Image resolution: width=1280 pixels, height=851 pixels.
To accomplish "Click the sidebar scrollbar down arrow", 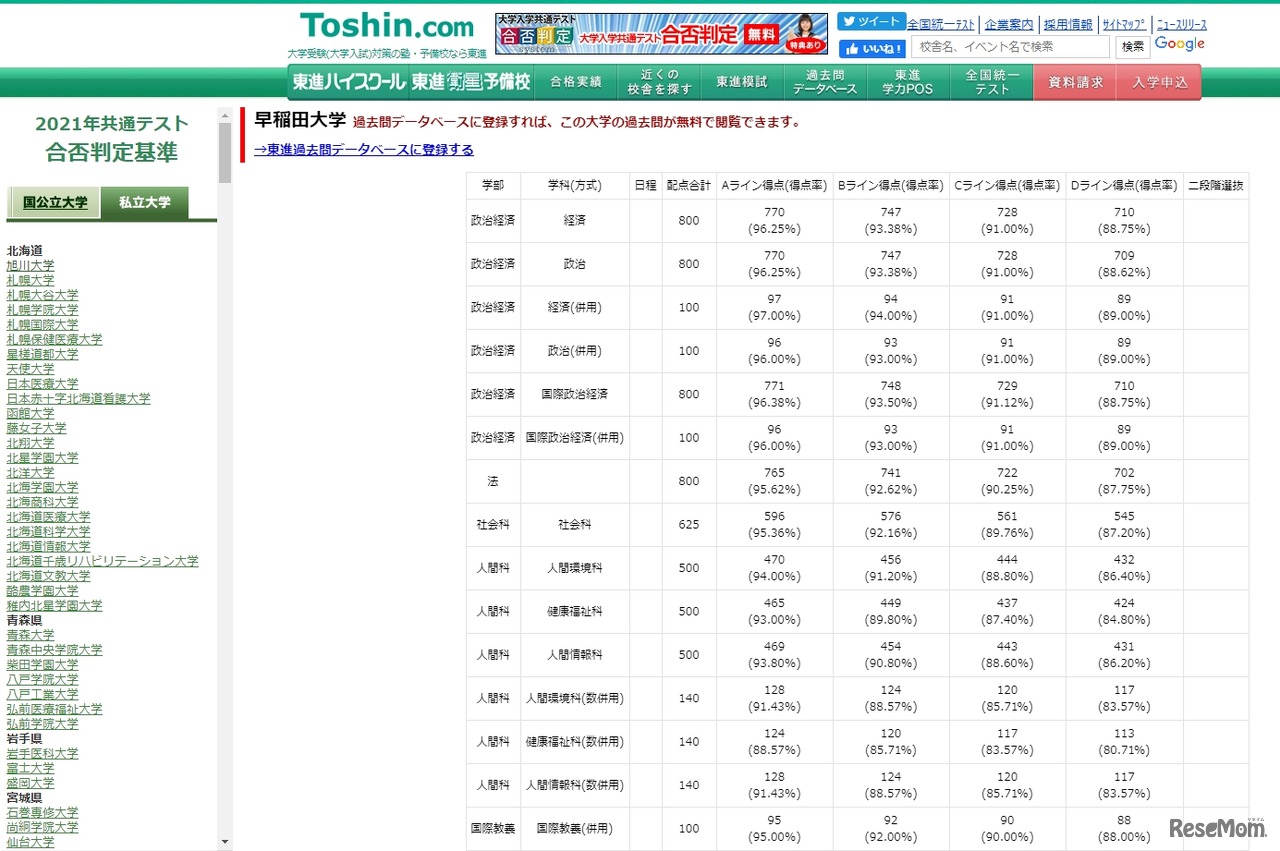I will point(224,843).
